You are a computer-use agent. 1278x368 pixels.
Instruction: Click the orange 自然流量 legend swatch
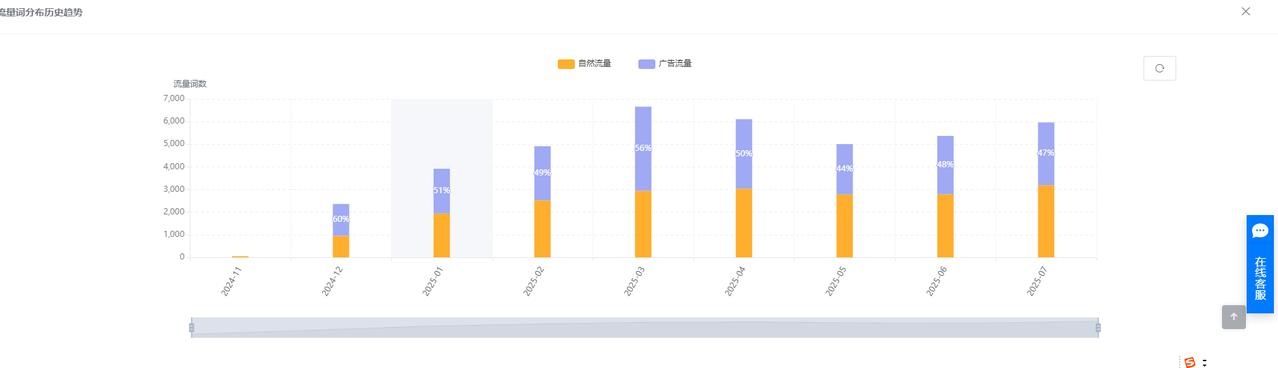tap(566, 64)
